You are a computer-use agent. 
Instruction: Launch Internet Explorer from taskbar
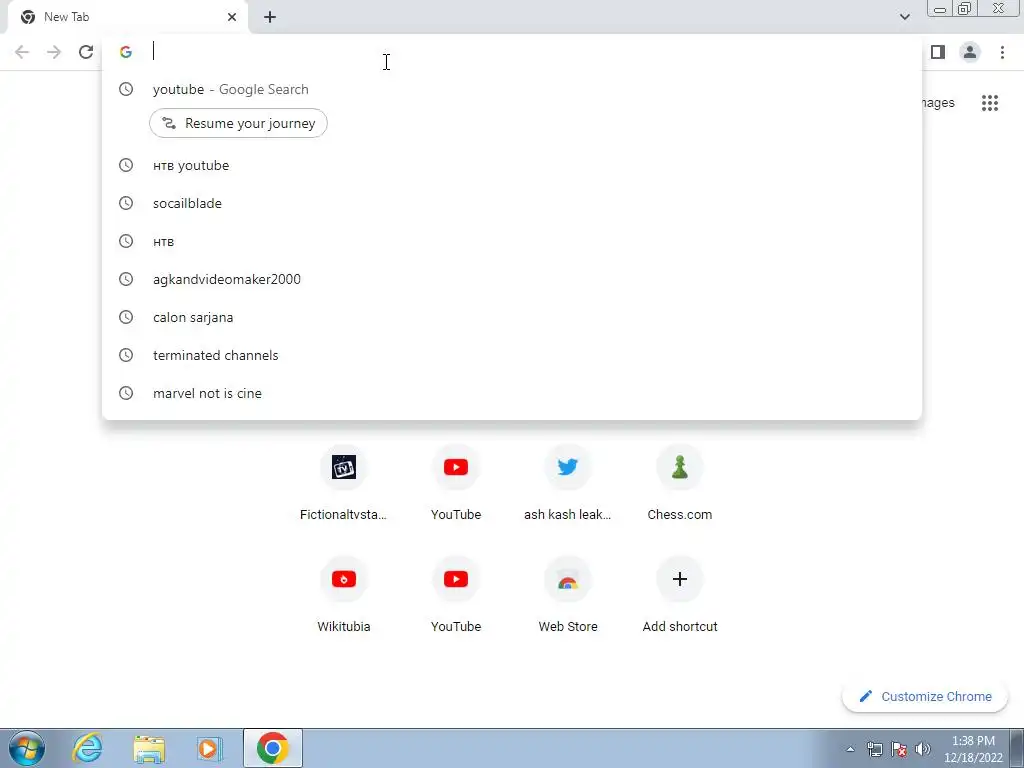coord(87,748)
